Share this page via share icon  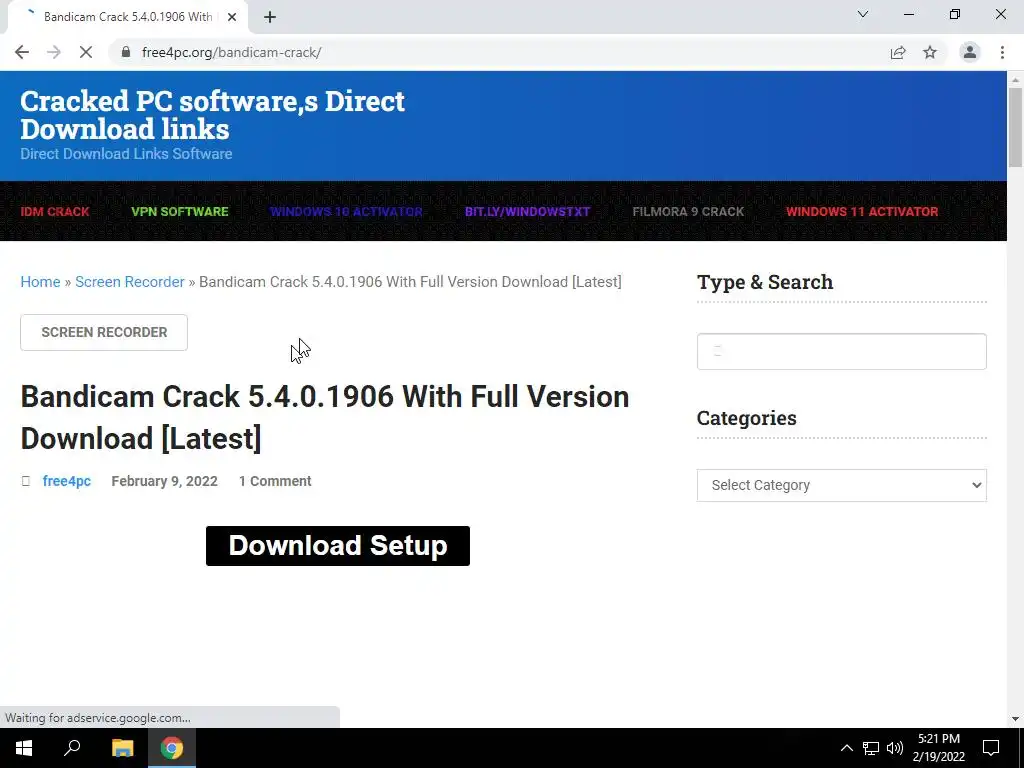tap(898, 52)
